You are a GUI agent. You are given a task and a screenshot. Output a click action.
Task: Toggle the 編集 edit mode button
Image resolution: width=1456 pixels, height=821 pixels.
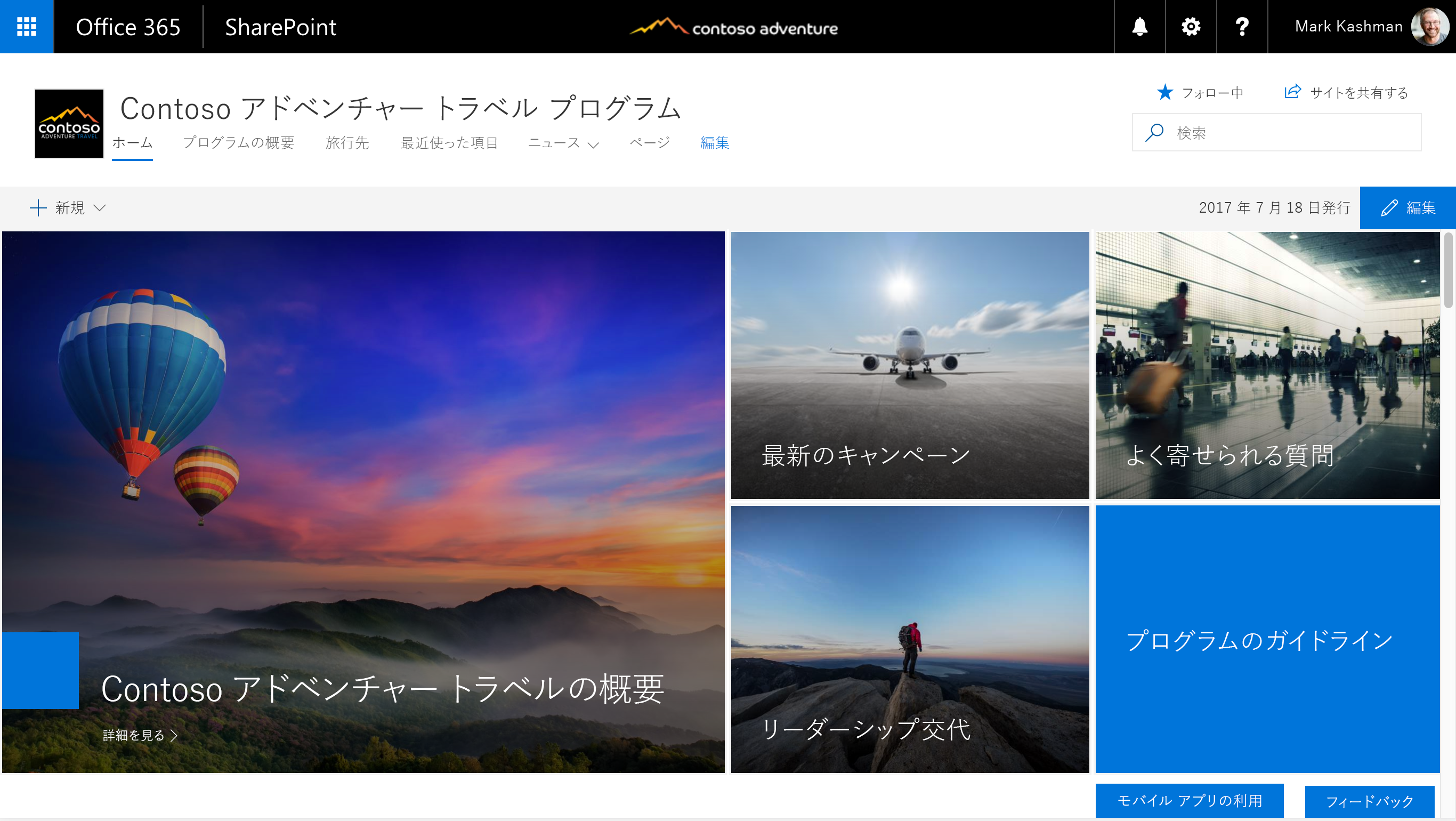tap(1407, 207)
